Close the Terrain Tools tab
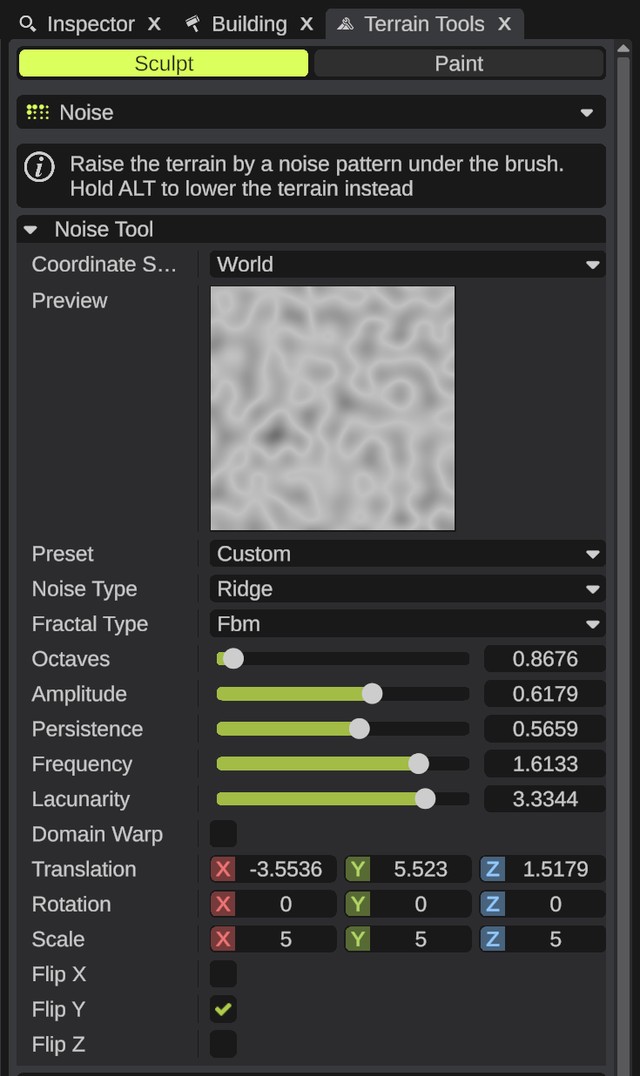 504,24
